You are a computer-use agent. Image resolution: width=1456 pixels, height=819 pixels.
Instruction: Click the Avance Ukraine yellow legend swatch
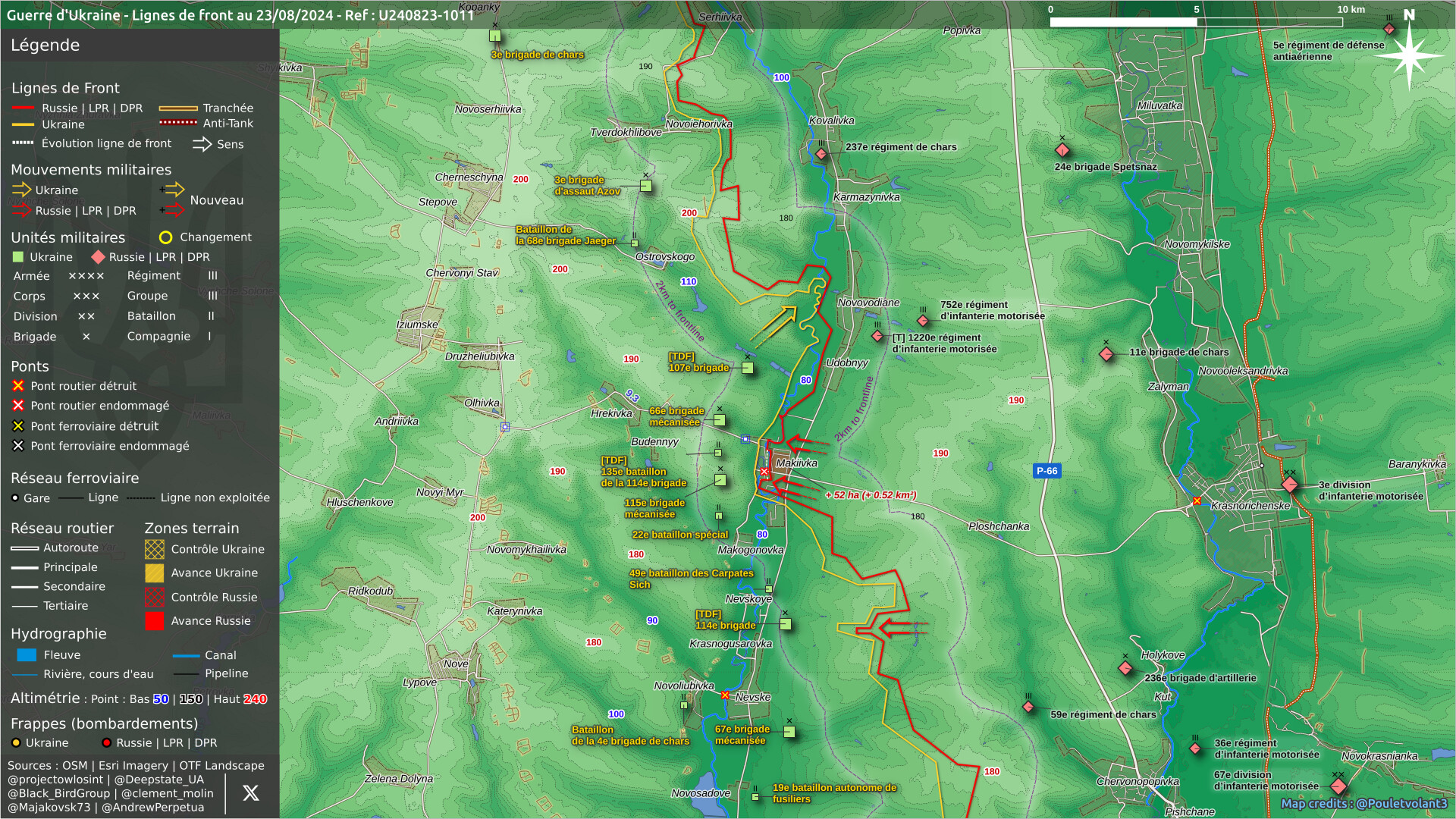(x=154, y=573)
